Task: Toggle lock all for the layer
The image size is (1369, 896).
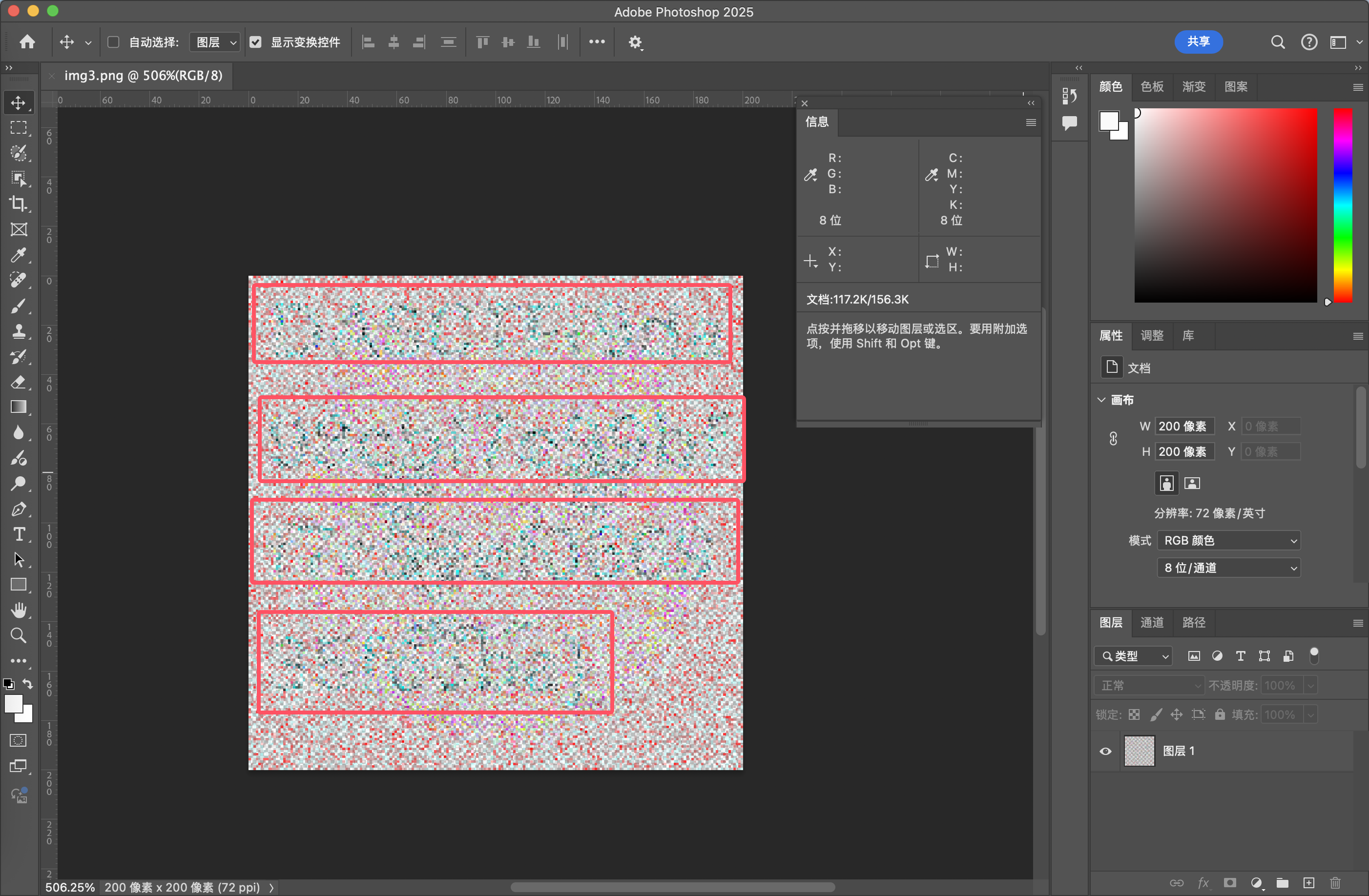Action: pos(1220,714)
